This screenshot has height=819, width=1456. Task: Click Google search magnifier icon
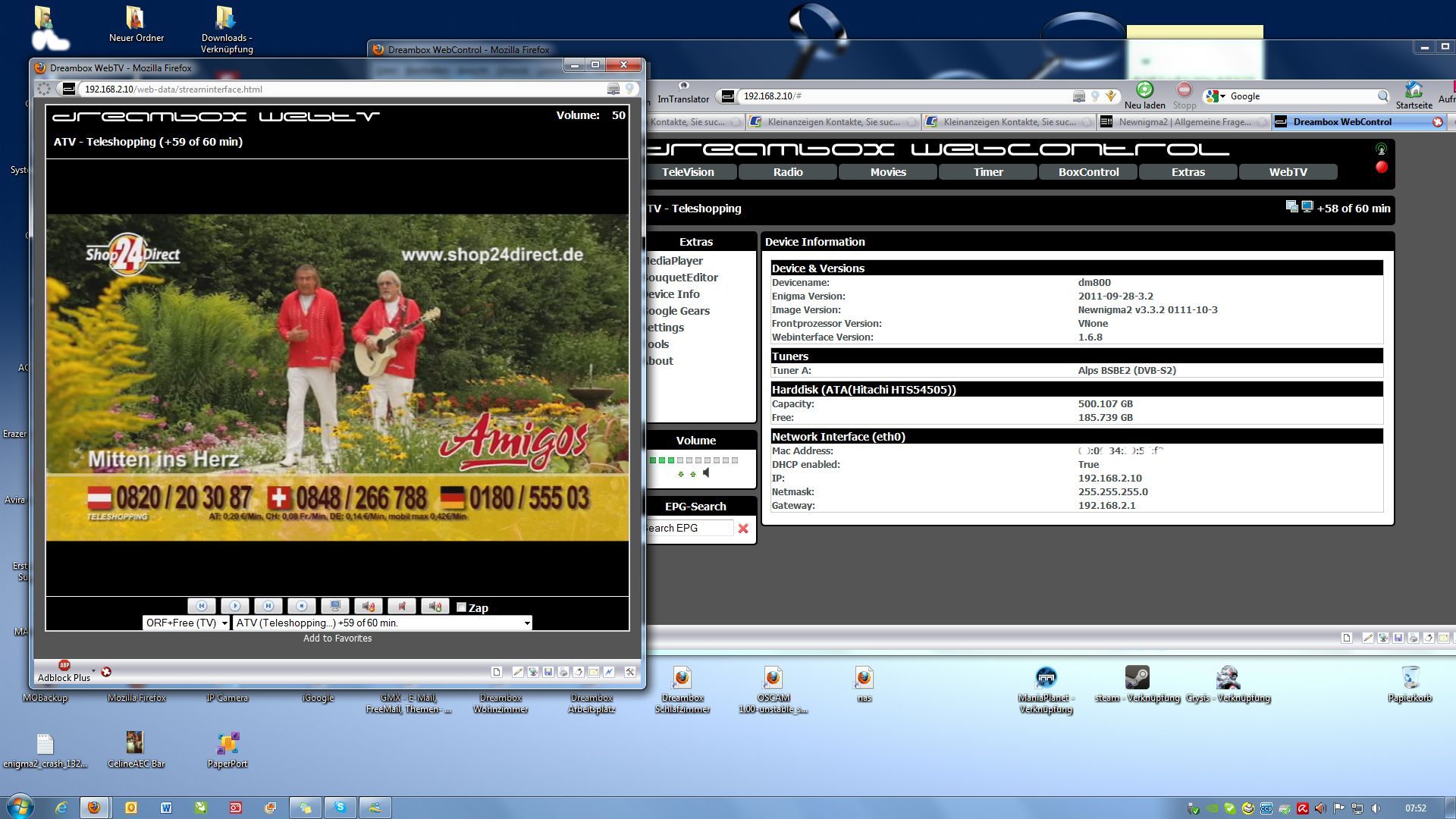1382,96
